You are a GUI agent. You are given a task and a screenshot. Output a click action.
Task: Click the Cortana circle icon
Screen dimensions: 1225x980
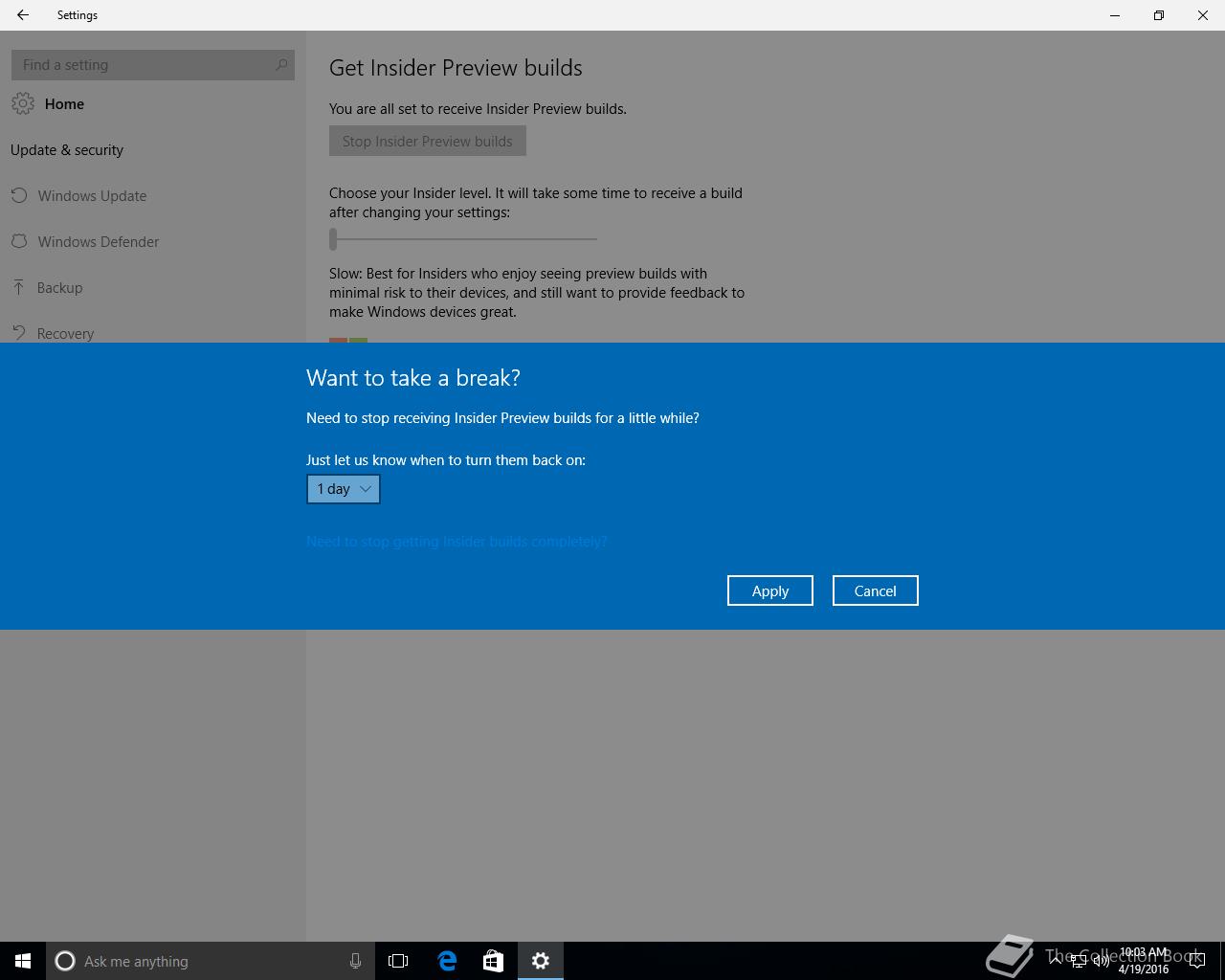[x=65, y=961]
